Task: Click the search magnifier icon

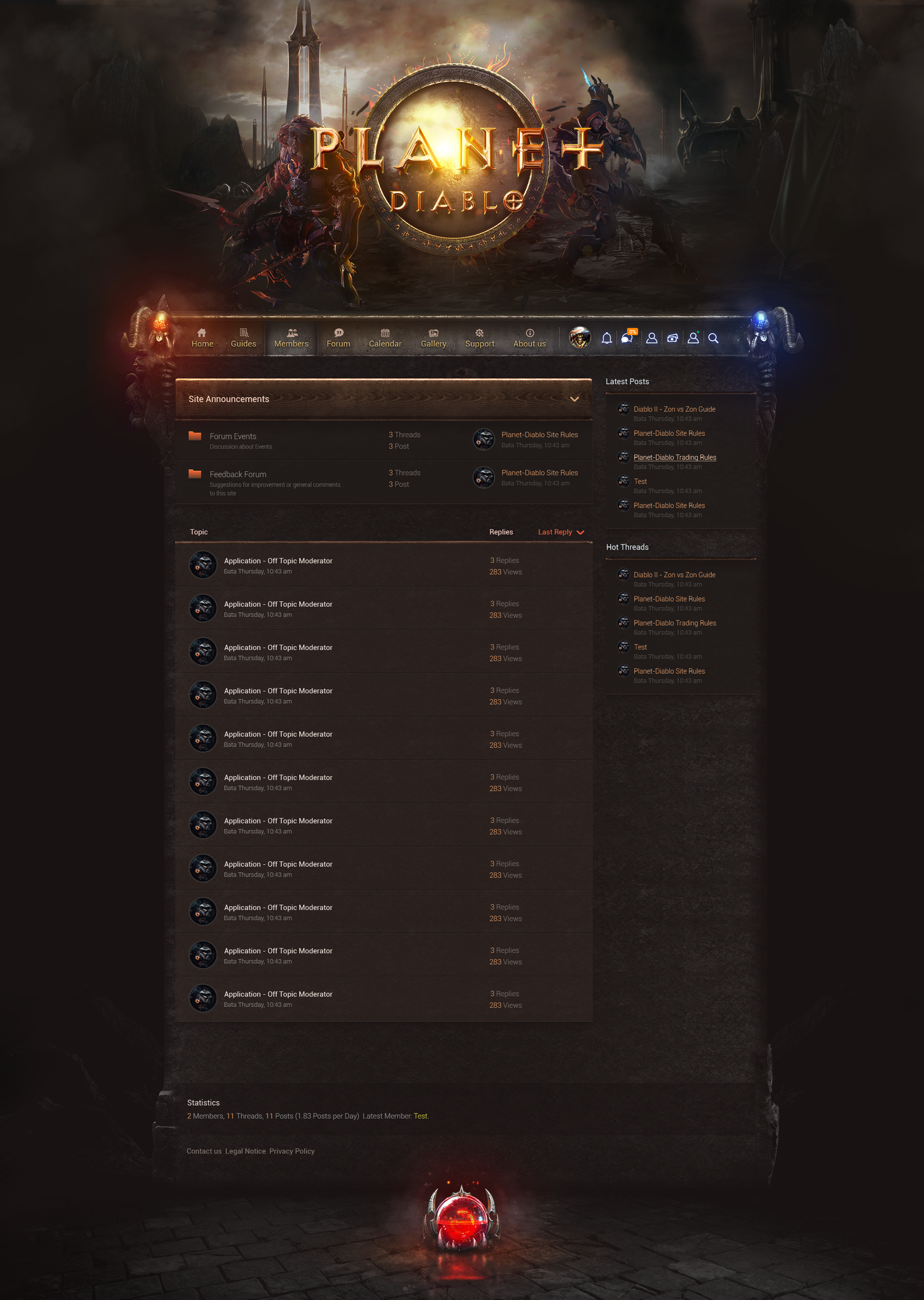Action: pos(713,339)
